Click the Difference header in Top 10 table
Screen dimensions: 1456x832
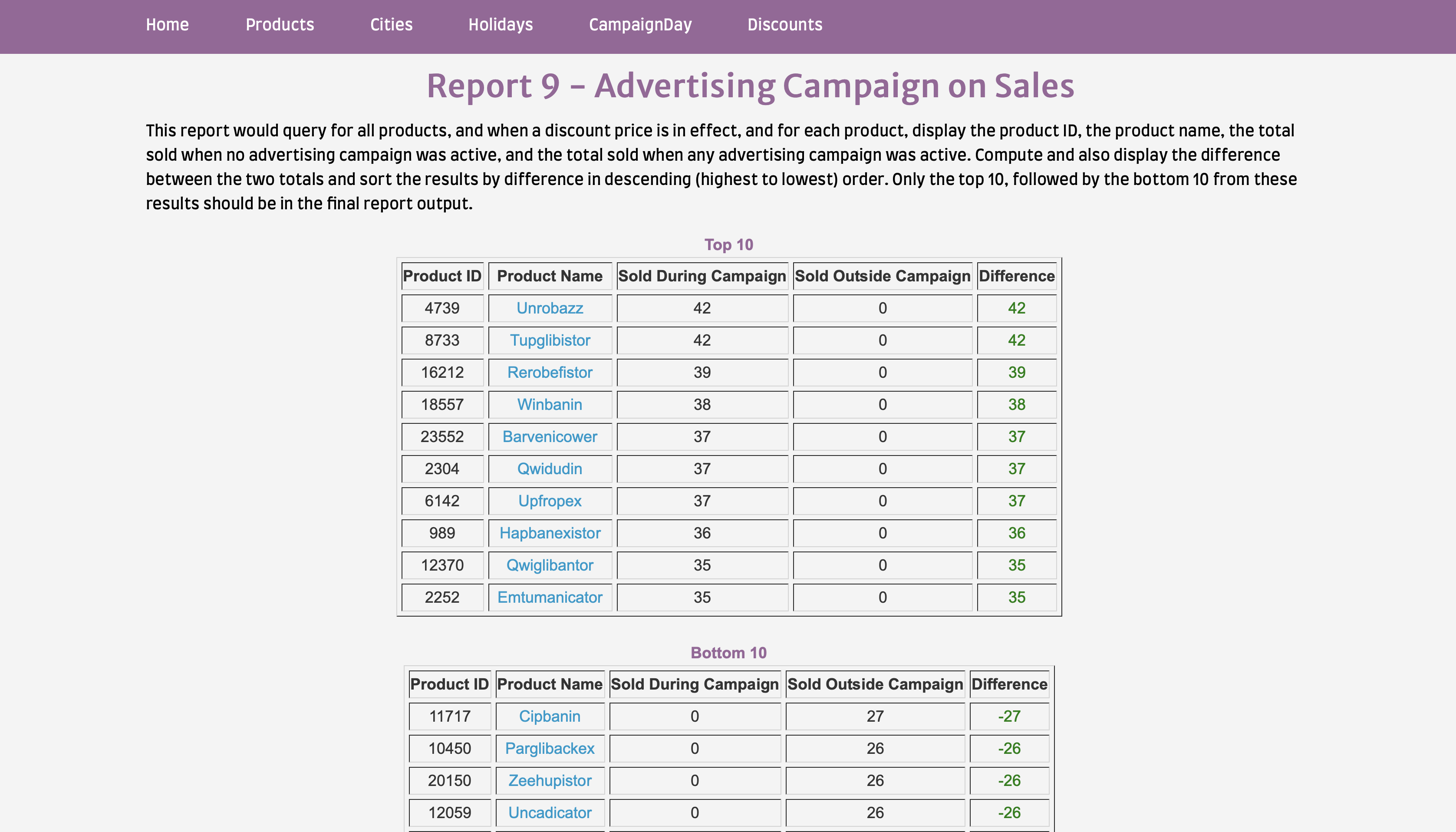click(x=1016, y=276)
